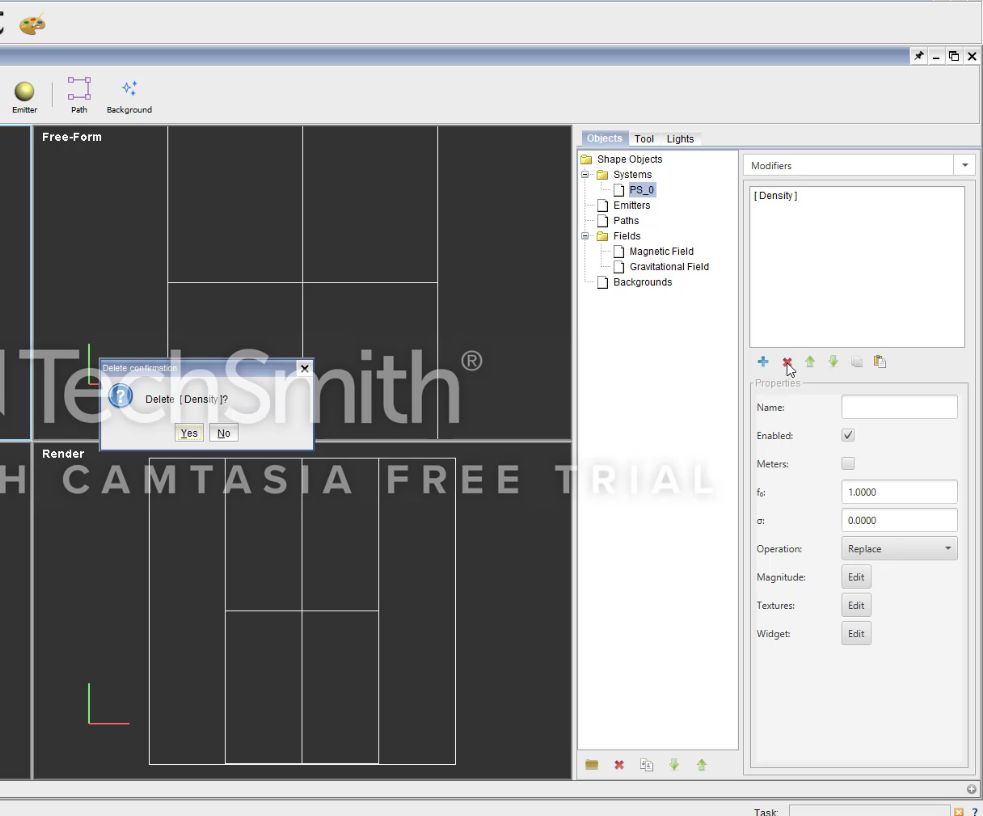Select the Systems folder label
Screen dimensions: 983x816
(633, 174)
